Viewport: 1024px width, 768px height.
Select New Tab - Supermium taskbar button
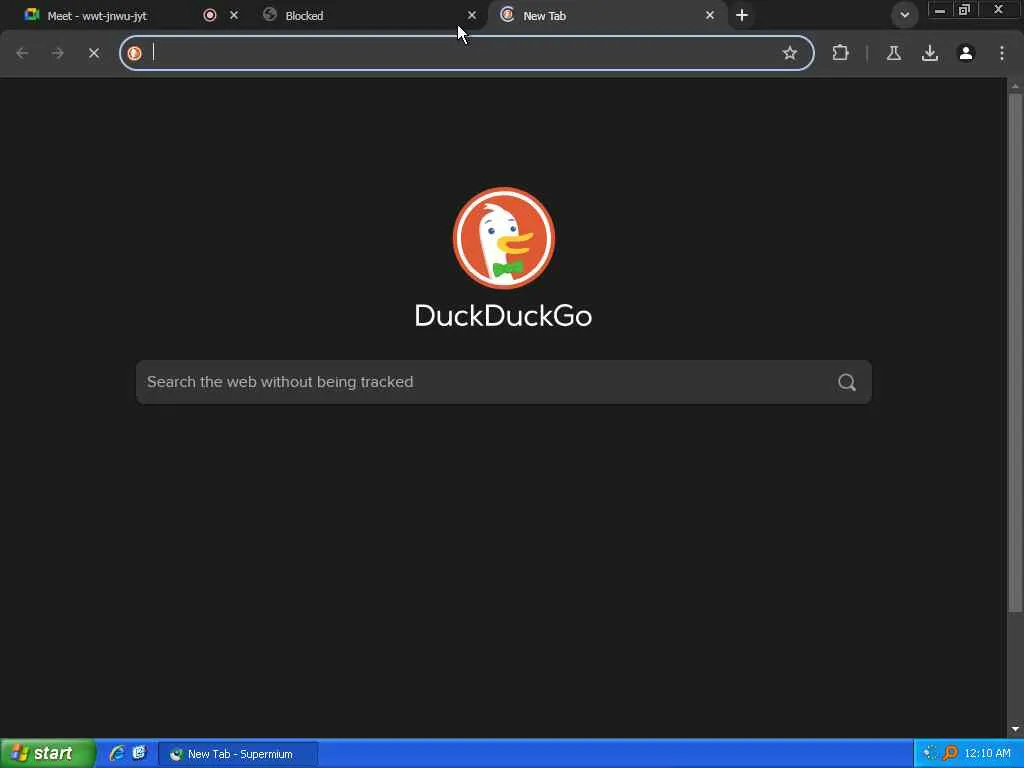click(x=238, y=754)
